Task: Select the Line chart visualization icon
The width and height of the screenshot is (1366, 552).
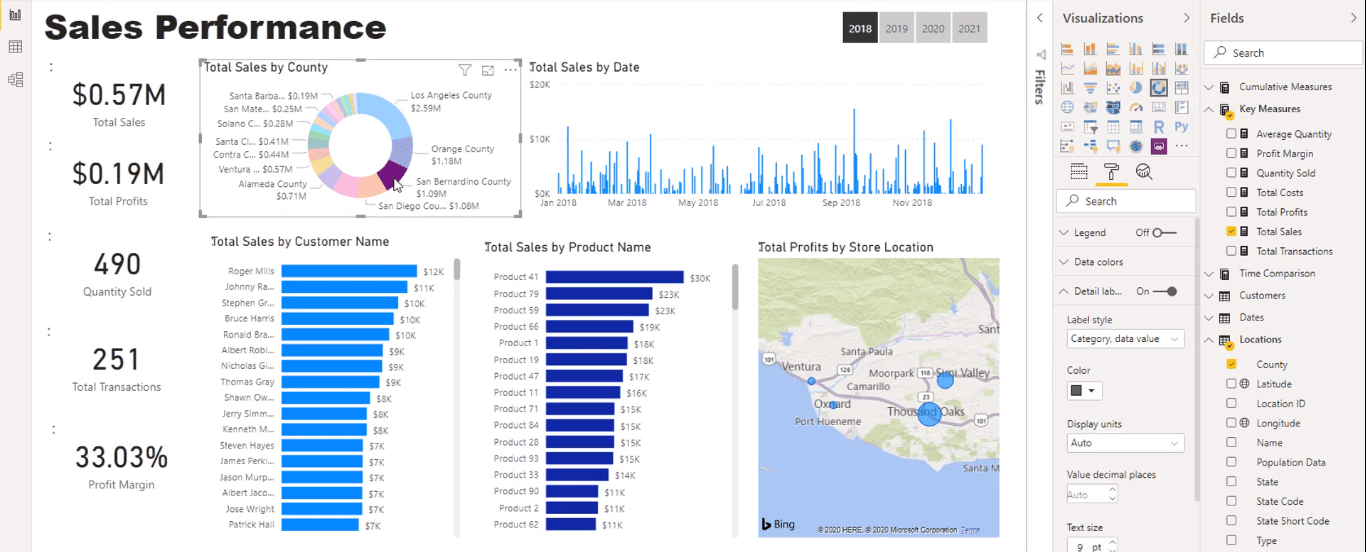Action: [1067, 68]
